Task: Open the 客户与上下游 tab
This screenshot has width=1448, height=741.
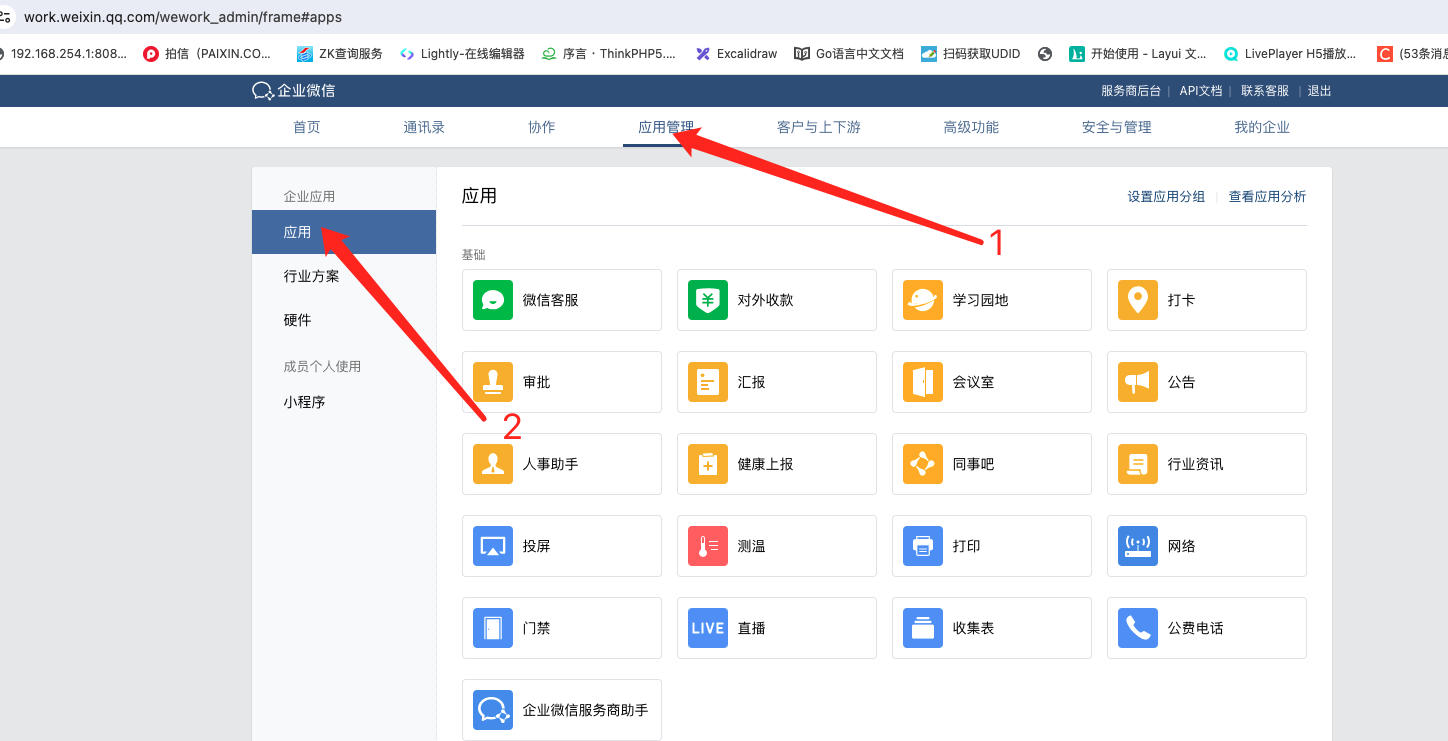Action: coord(818,127)
